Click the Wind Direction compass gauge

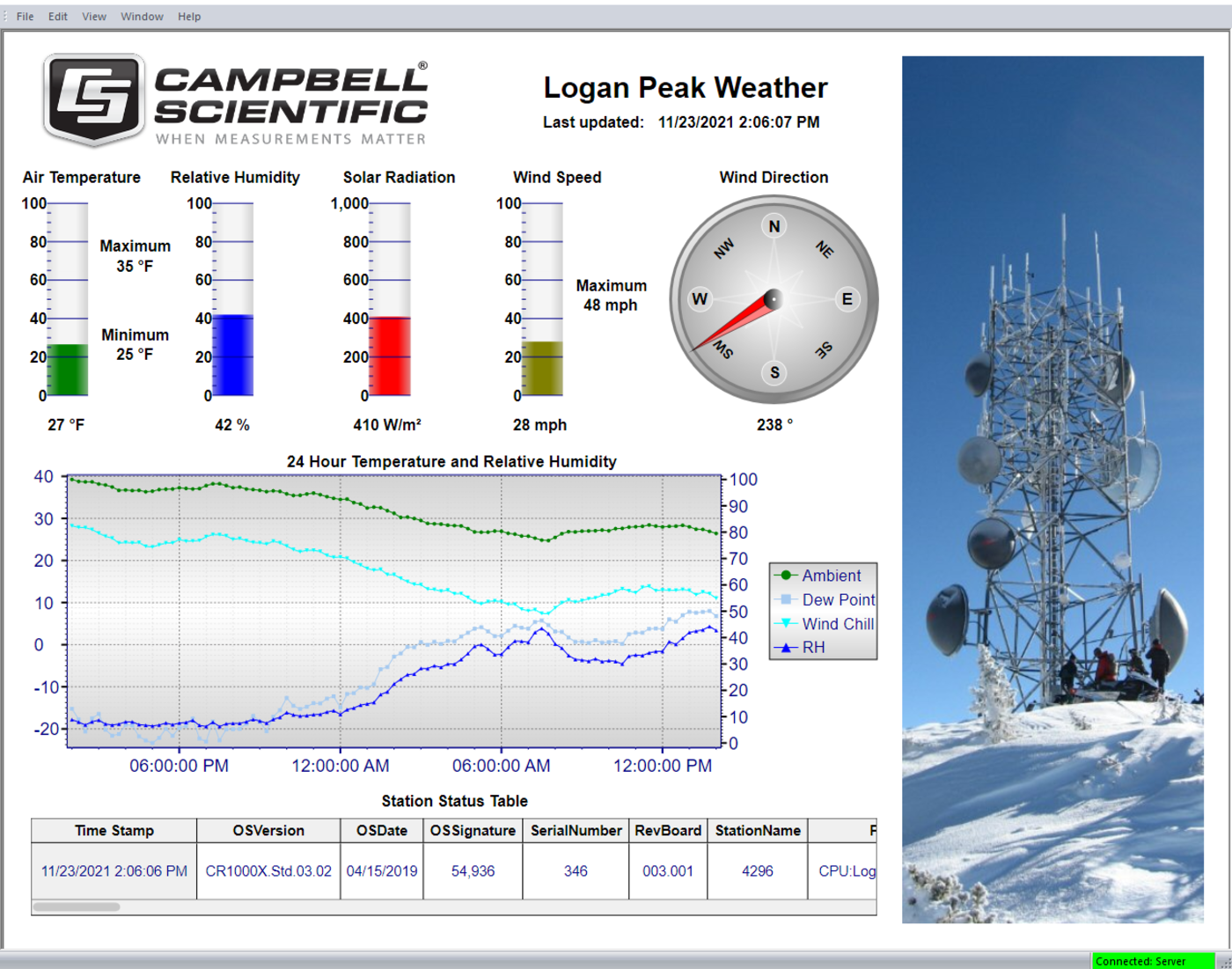click(x=774, y=299)
